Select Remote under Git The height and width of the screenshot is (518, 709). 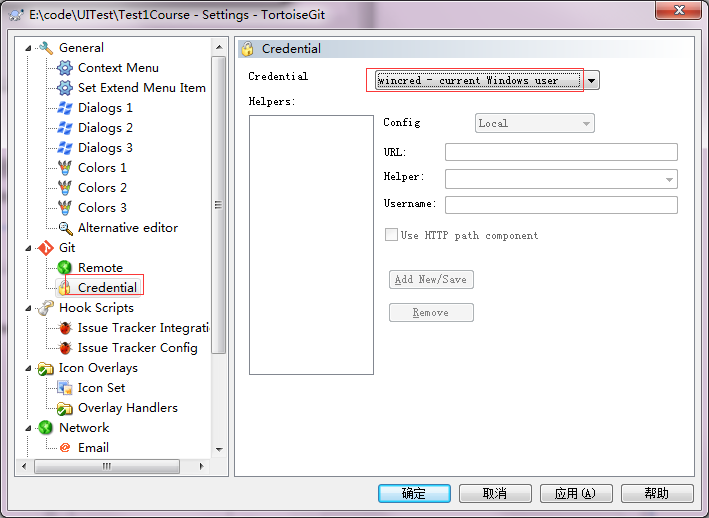100,268
